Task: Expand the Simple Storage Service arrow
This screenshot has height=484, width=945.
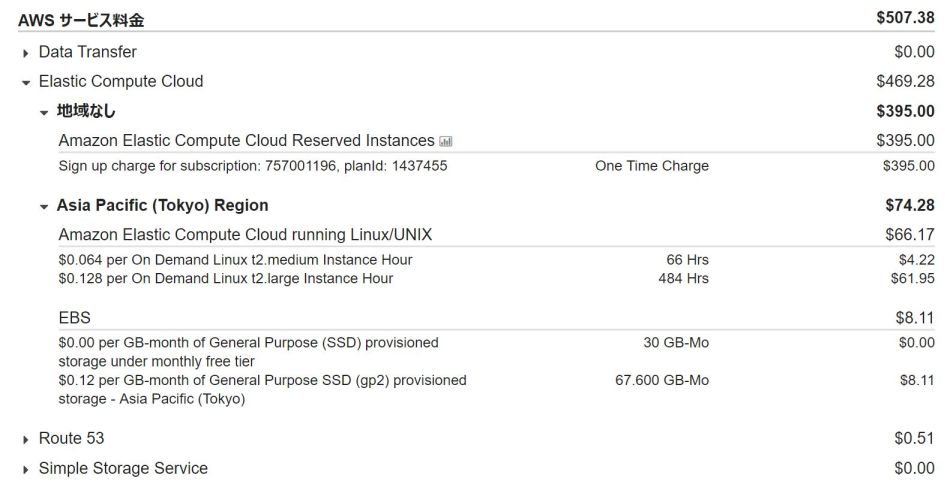Action: pos(26,469)
